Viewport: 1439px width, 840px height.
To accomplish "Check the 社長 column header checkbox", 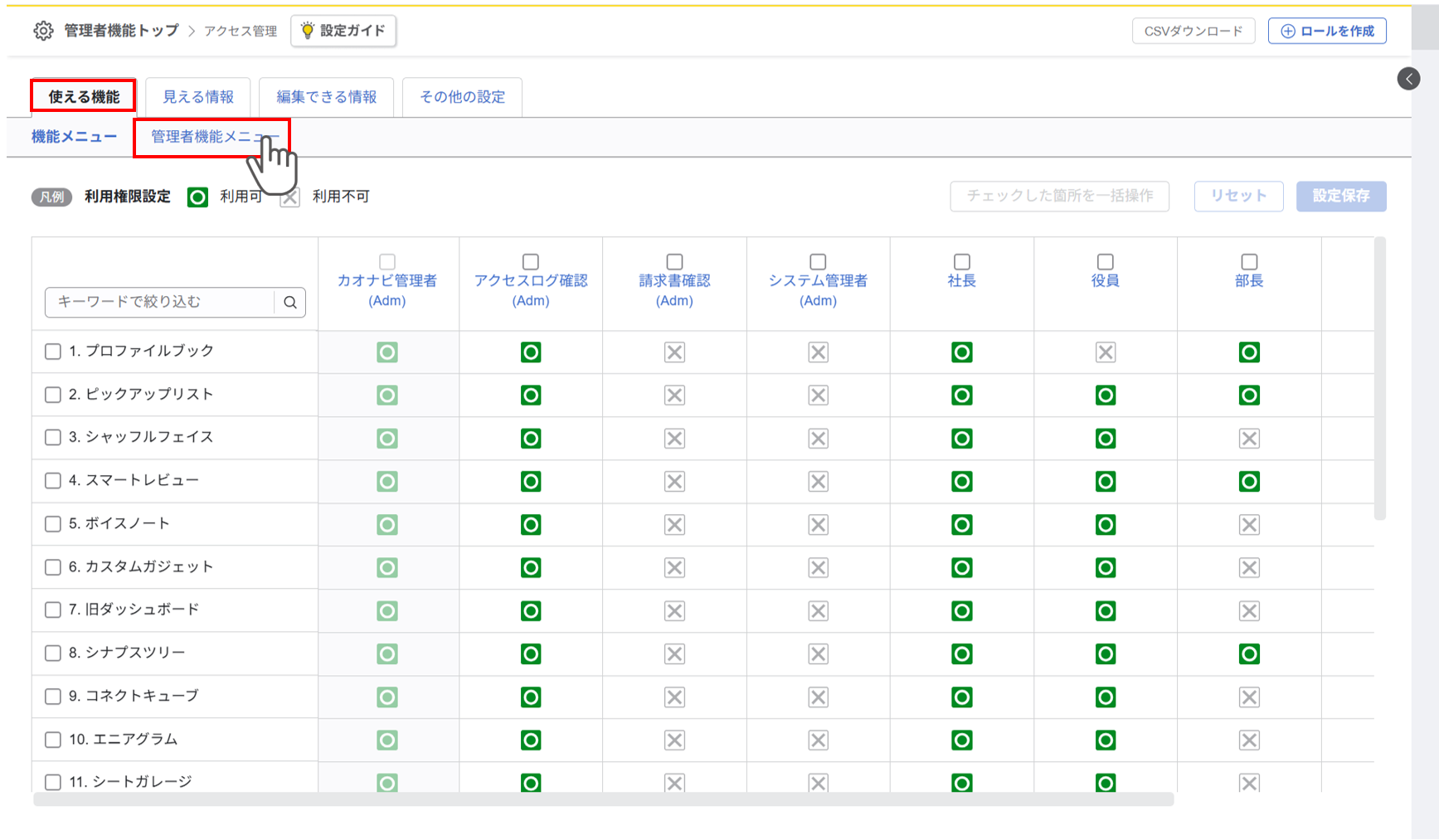I will (961, 262).
